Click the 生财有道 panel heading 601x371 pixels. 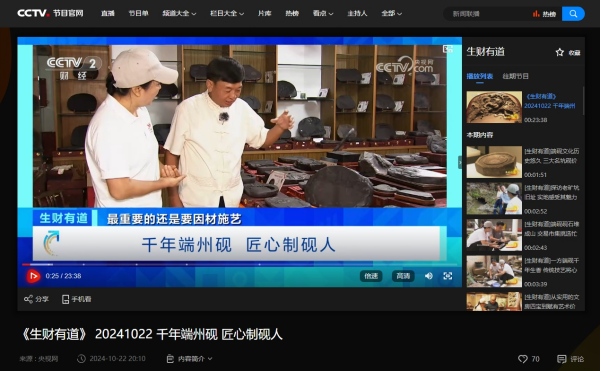485,52
